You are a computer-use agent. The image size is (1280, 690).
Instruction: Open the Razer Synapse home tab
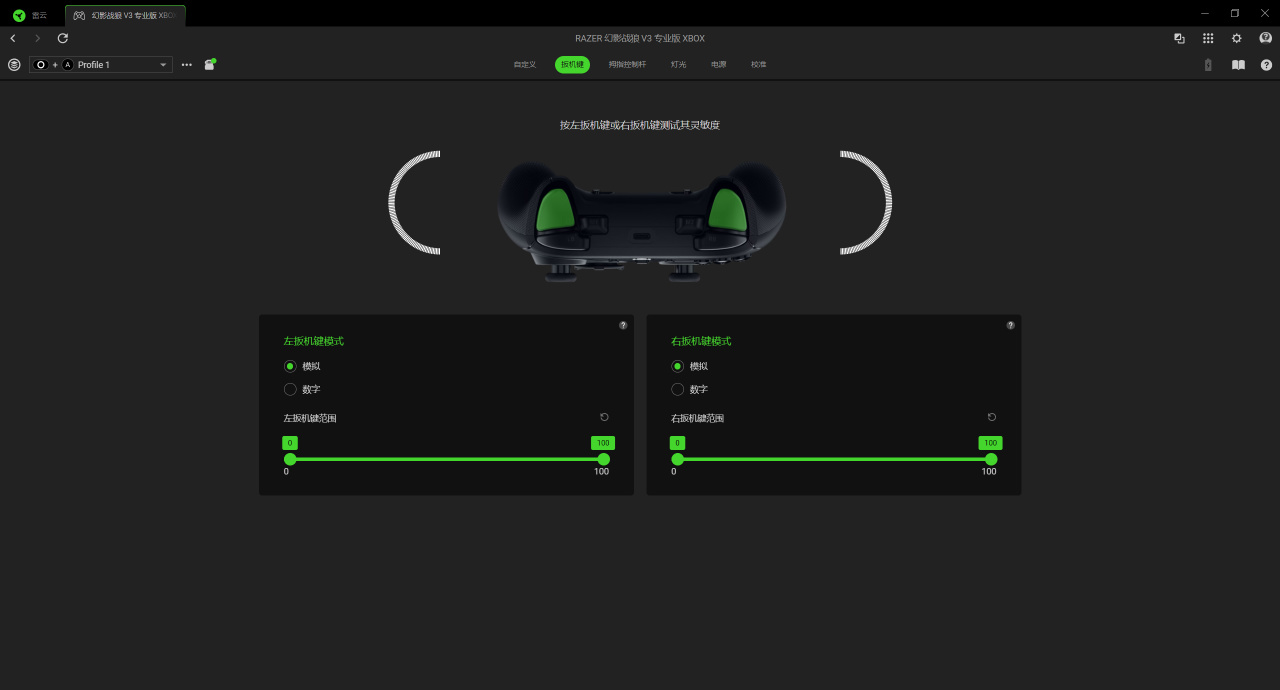30,15
